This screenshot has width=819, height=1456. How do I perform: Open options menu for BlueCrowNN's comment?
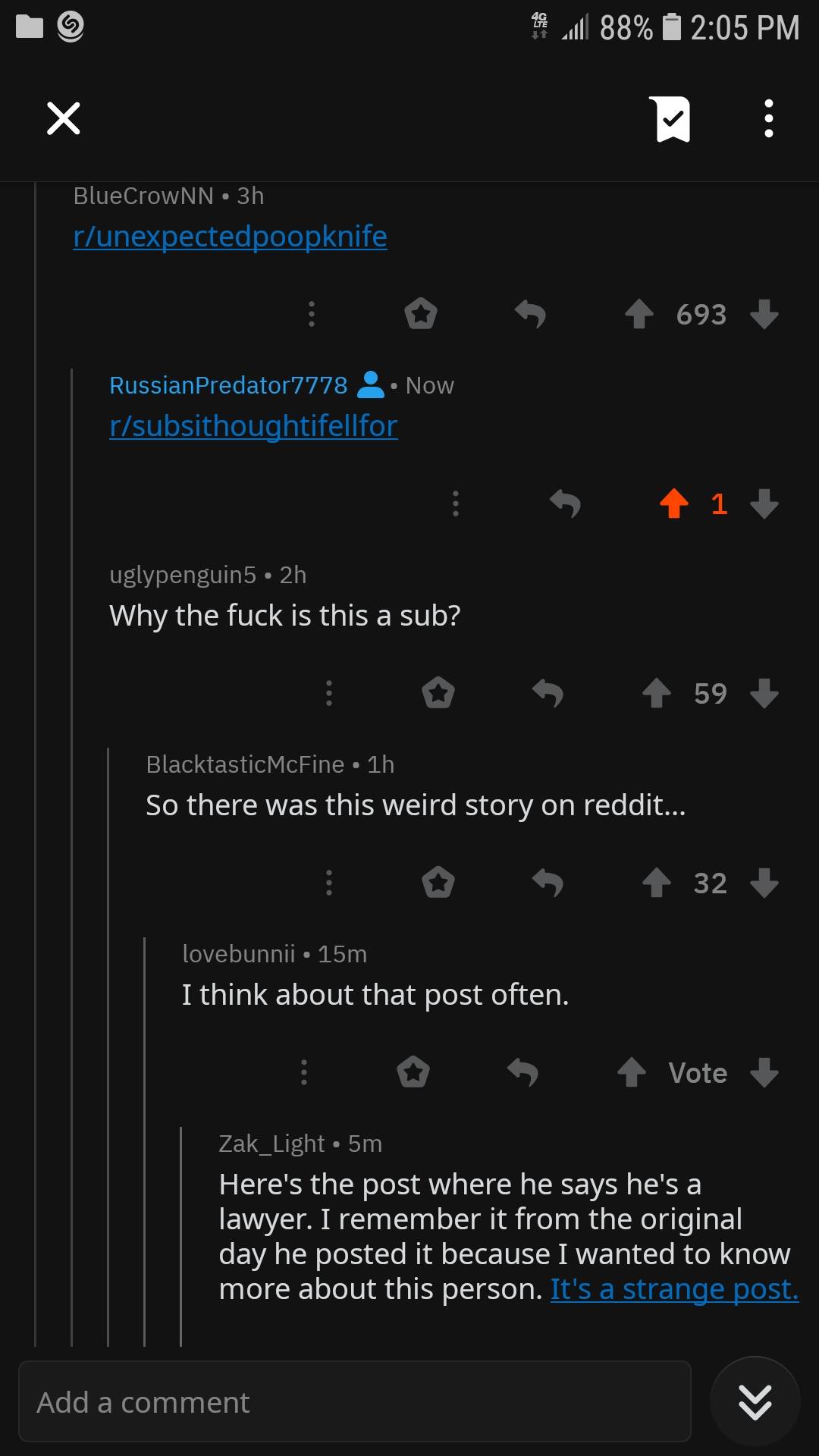click(x=311, y=314)
